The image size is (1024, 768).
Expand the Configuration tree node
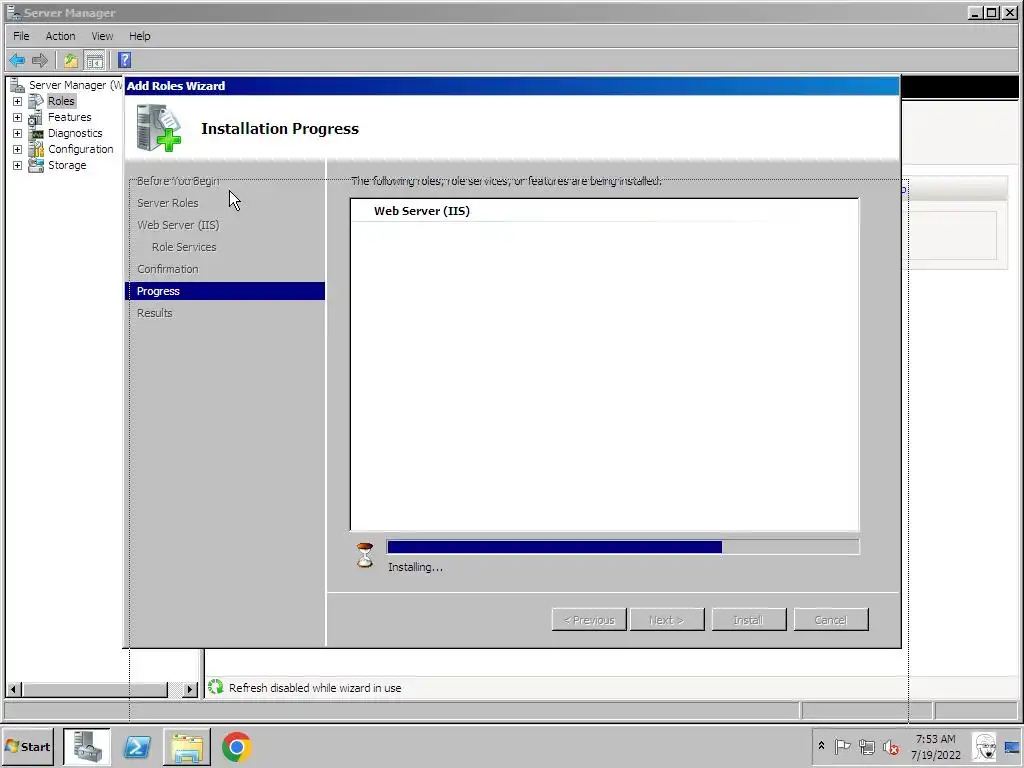tap(18, 150)
